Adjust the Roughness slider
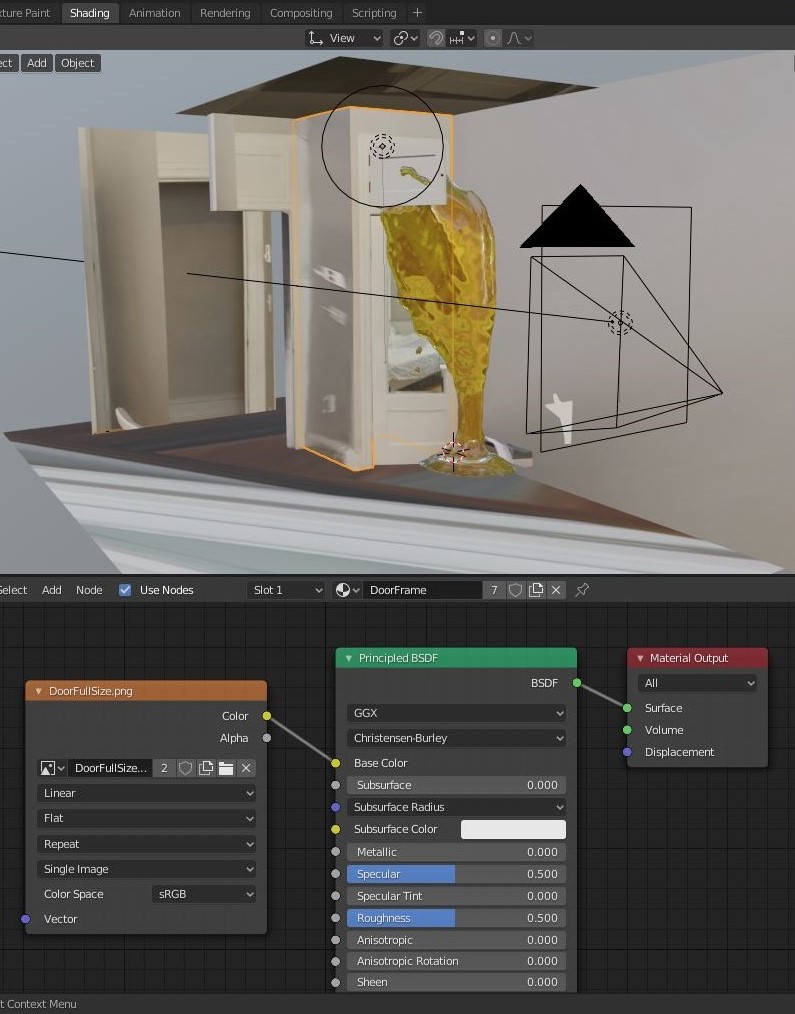 click(456, 918)
